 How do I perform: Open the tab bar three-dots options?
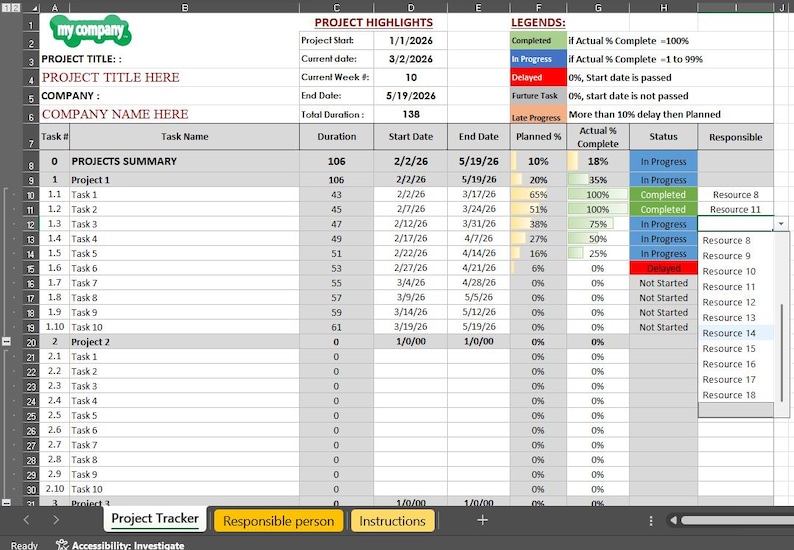[x=651, y=521]
